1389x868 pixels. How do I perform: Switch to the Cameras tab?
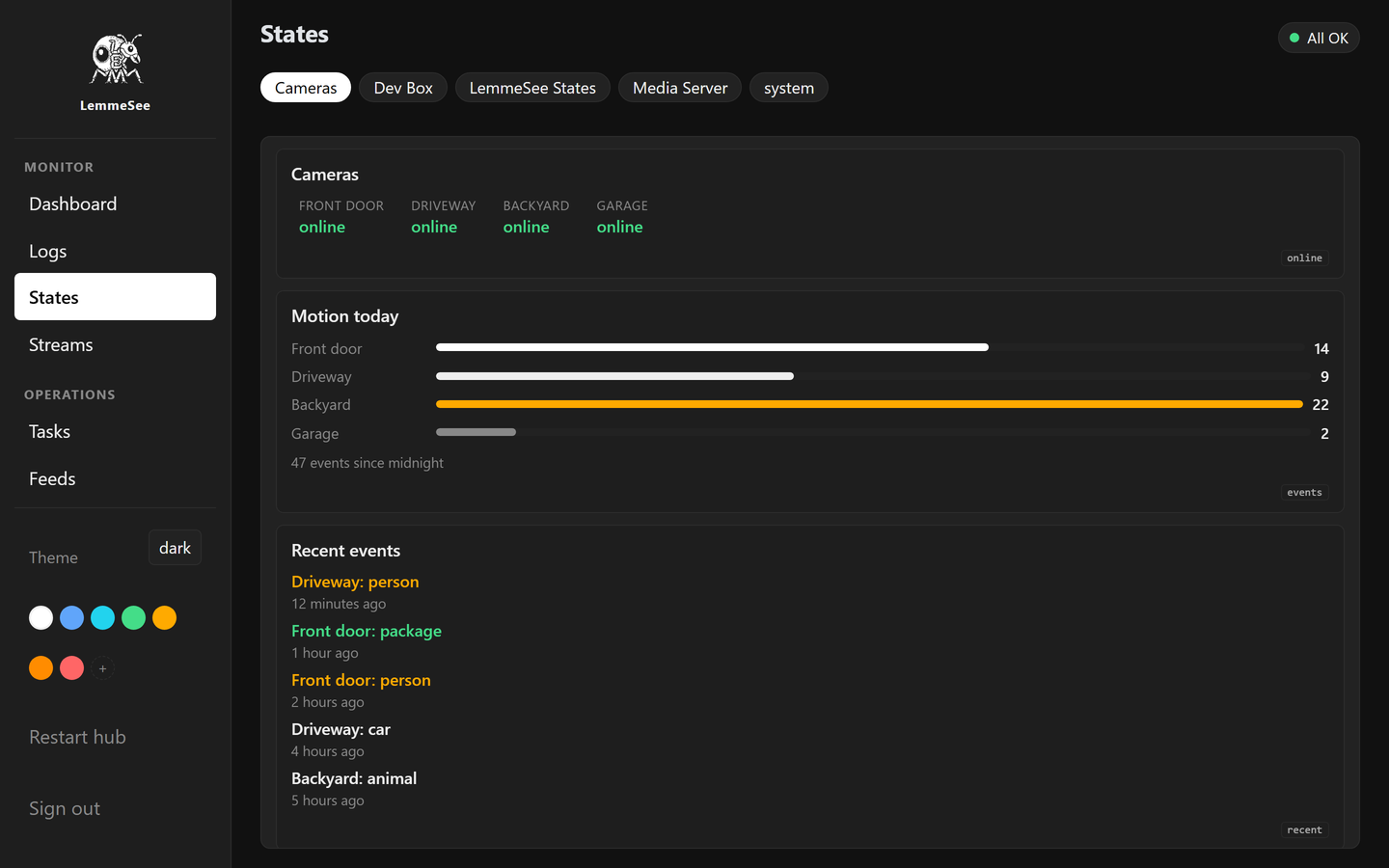coord(306,88)
